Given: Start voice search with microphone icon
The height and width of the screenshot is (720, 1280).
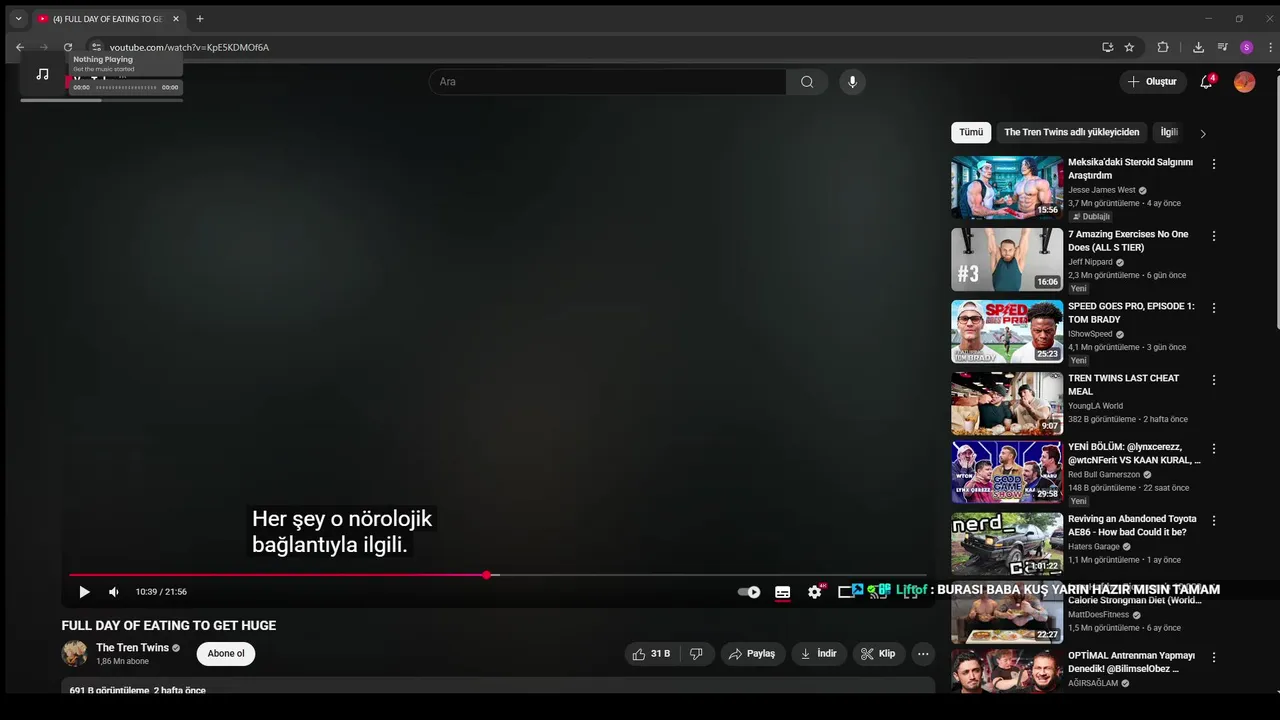Looking at the screenshot, I should (x=852, y=82).
